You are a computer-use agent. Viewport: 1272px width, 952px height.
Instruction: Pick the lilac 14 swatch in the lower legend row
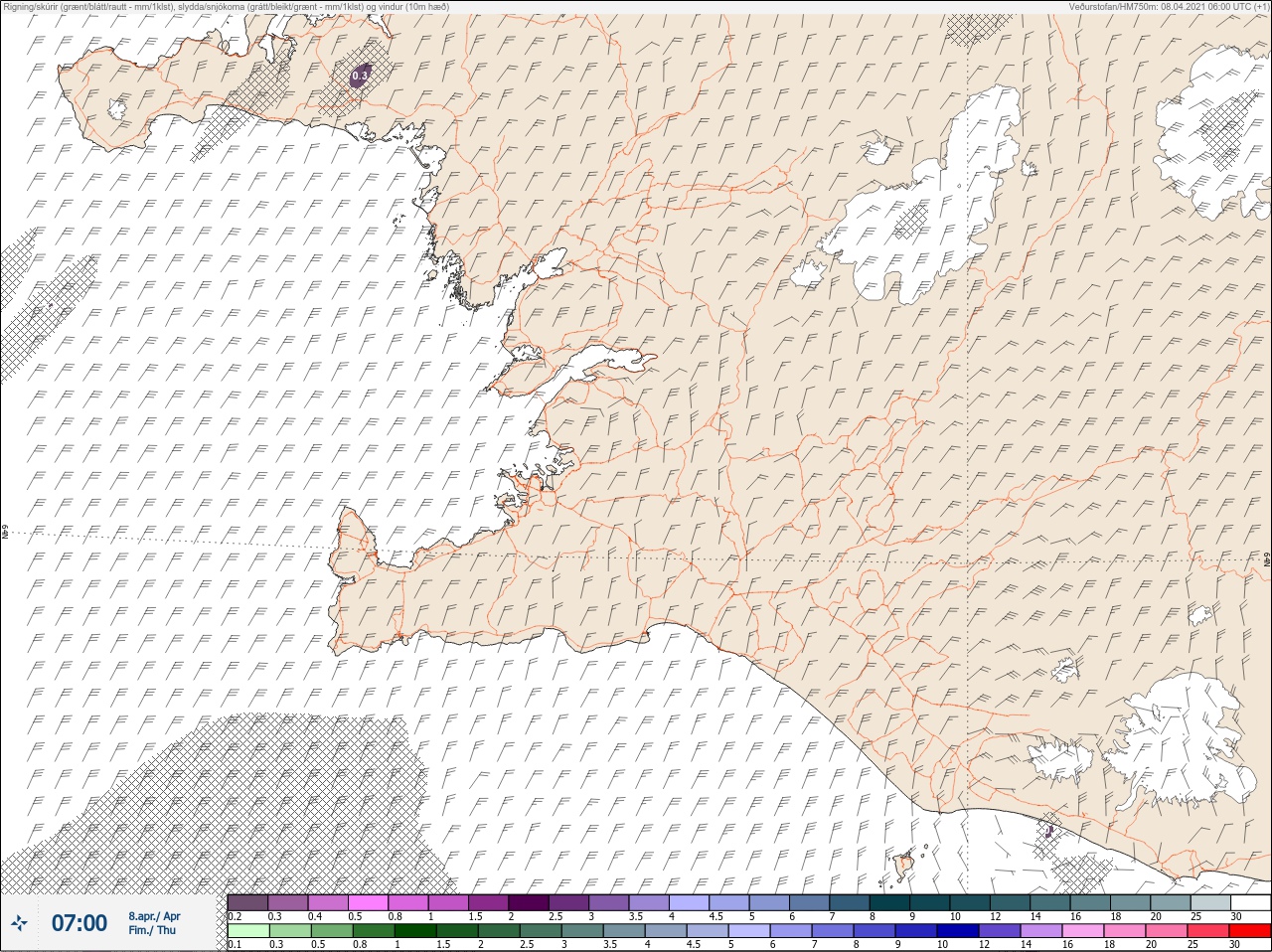tap(1041, 931)
